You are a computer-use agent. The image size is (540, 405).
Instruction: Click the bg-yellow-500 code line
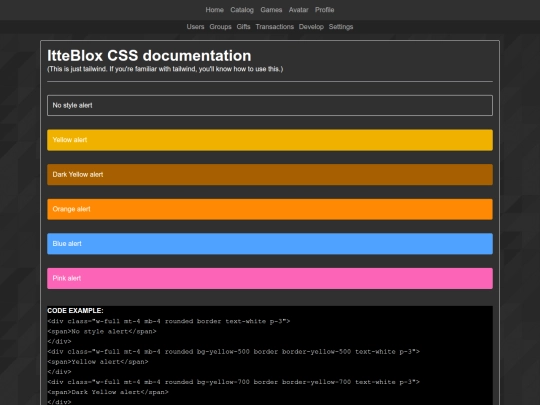coord(233,352)
